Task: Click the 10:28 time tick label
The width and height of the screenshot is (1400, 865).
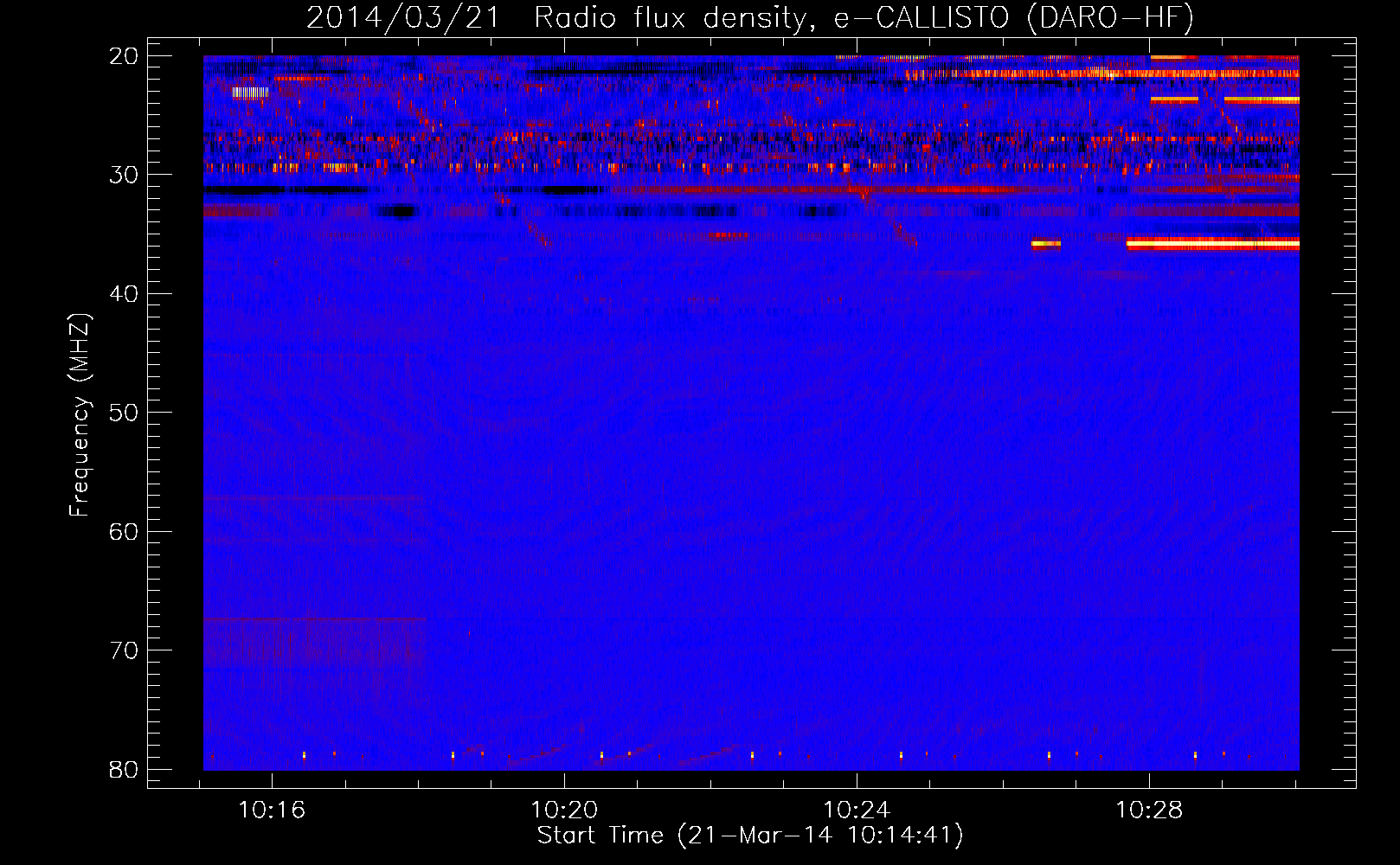Action: pos(1149,811)
